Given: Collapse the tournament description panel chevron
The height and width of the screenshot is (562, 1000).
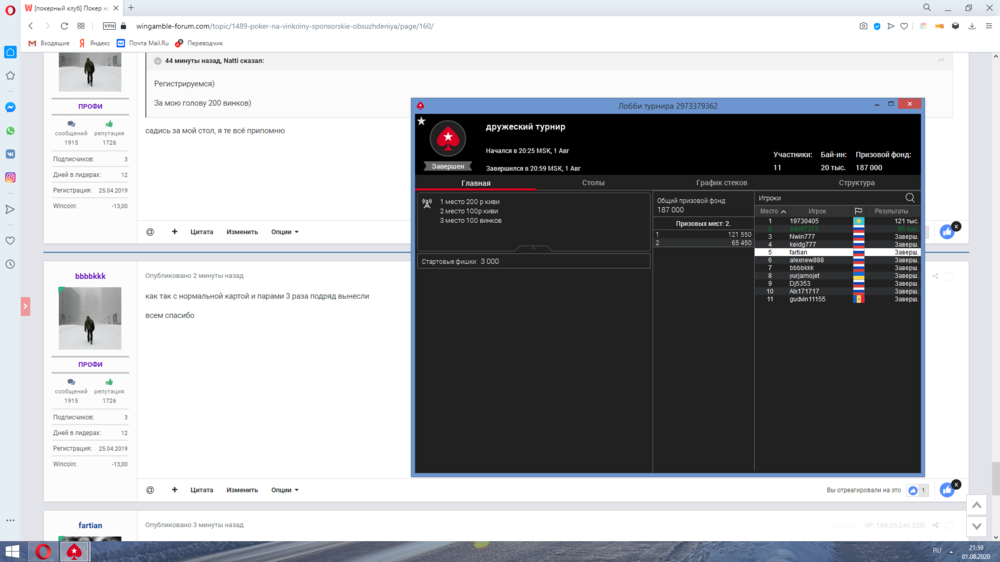Looking at the screenshot, I should pos(533,247).
